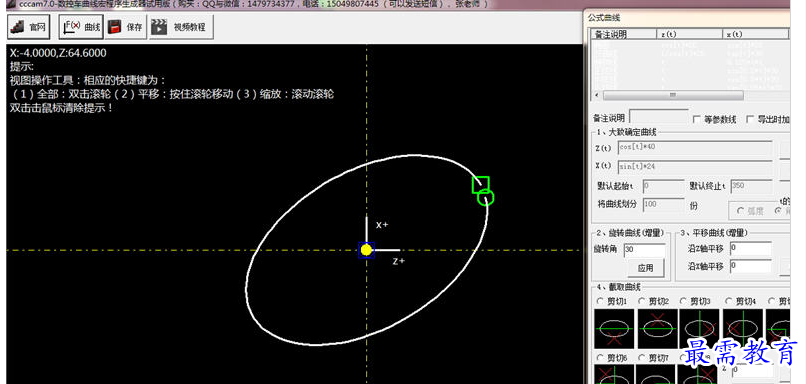This screenshot has width=806, height=384.
Task: Click the green square start marker
Action: pos(481,185)
